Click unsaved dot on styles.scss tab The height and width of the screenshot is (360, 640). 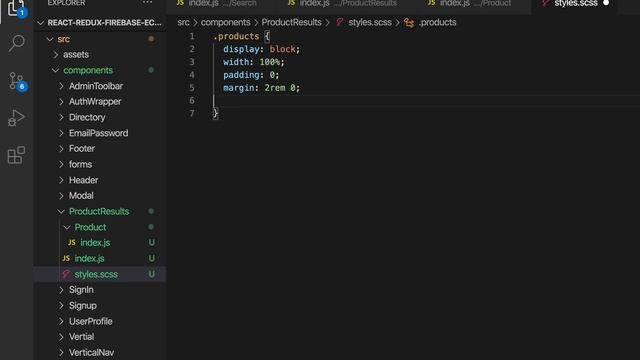point(606,3)
